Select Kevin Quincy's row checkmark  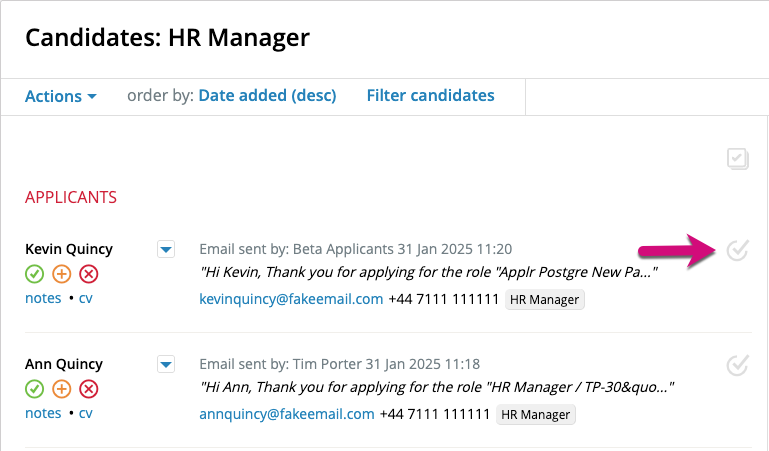(737, 250)
